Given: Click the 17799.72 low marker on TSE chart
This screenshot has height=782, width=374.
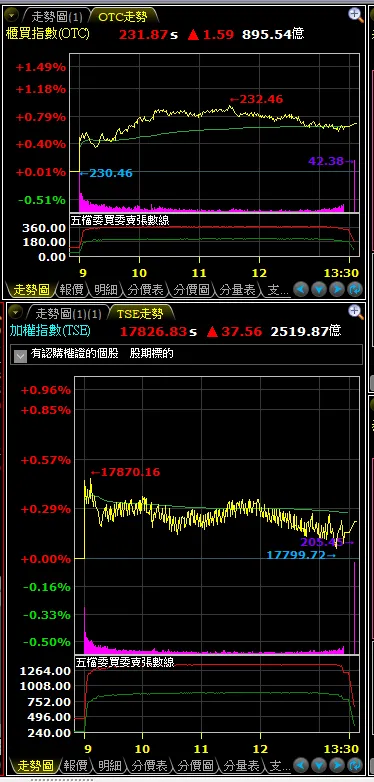Looking at the screenshot, I should pyautogui.click(x=301, y=555).
